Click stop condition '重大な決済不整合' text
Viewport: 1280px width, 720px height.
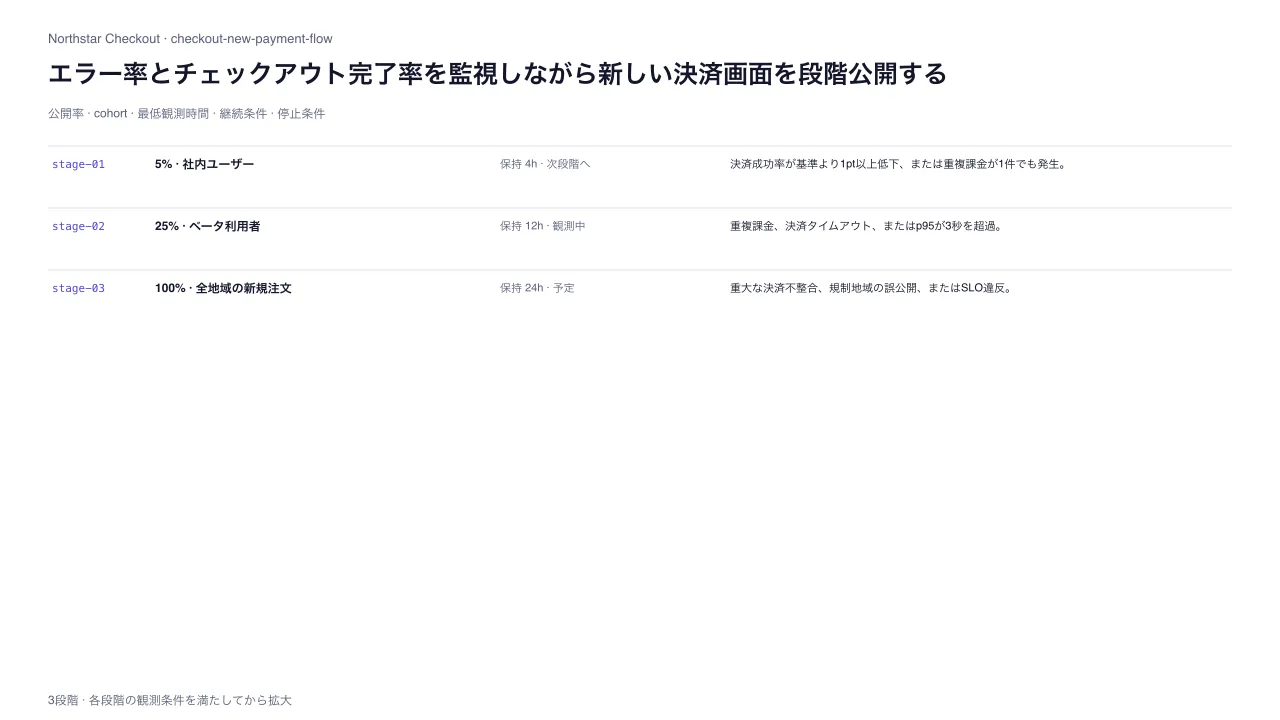(x=872, y=288)
